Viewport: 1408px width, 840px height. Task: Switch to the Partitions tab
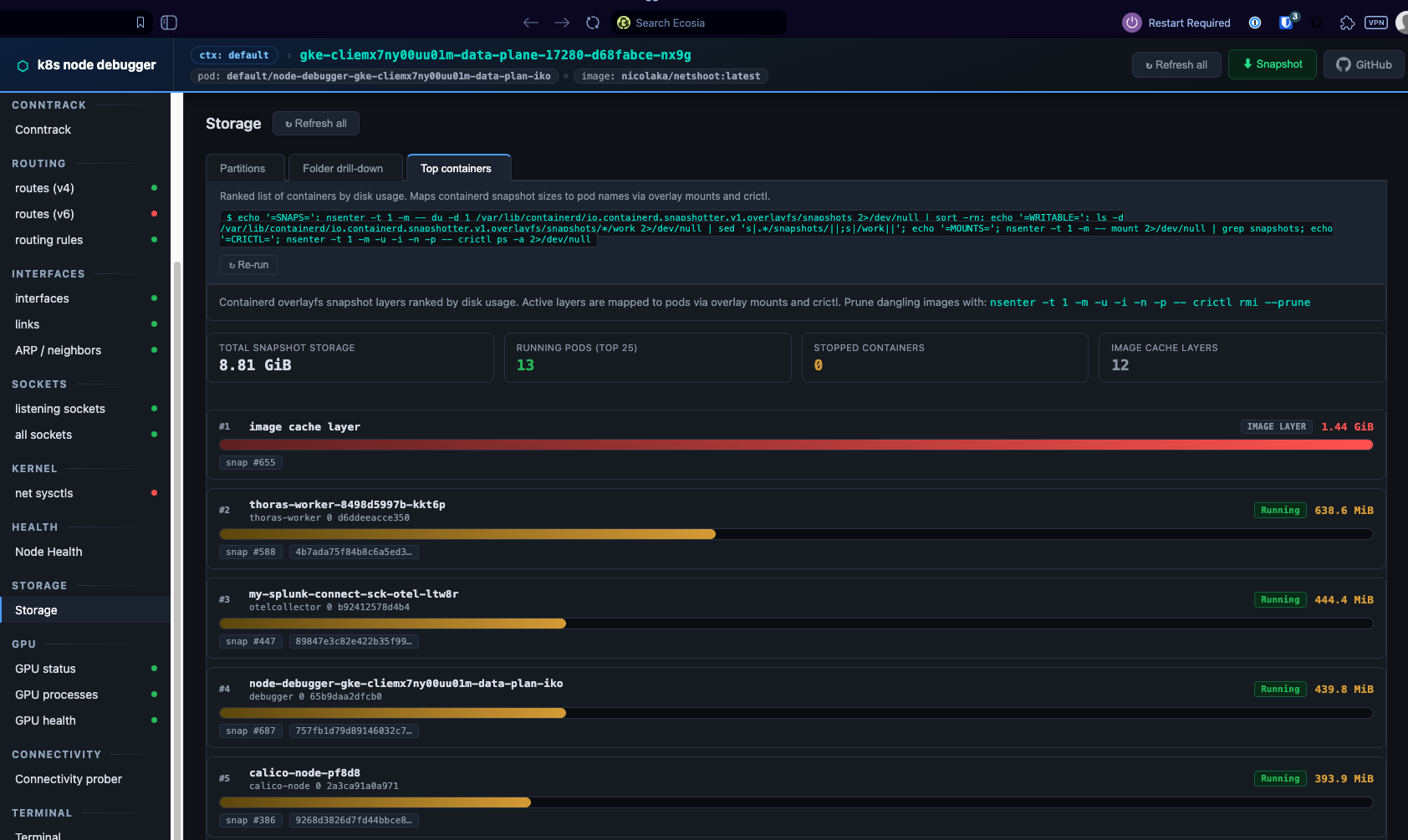coord(242,168)
